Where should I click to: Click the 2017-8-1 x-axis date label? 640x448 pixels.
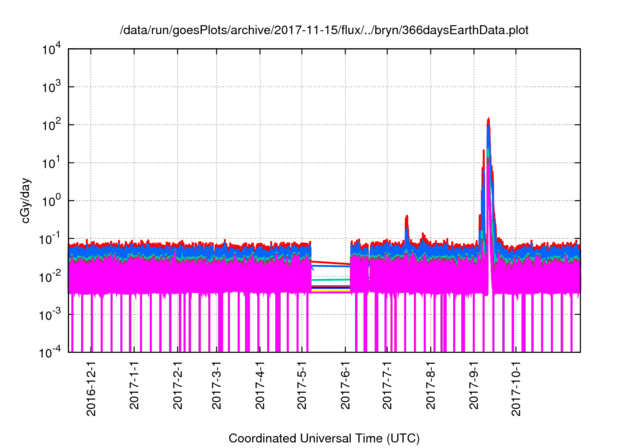(x=431, y=385)
